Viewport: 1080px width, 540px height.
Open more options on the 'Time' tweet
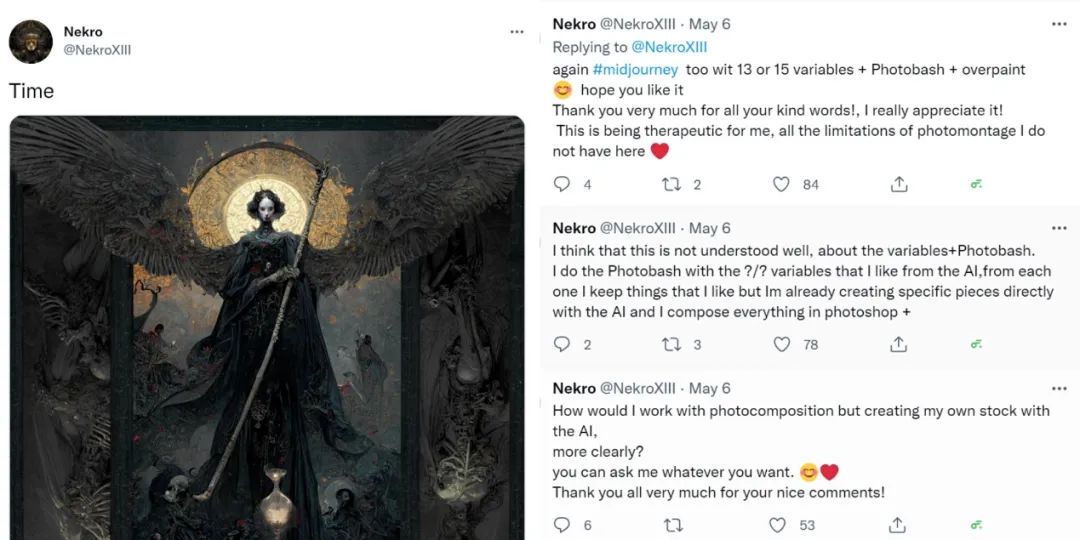point(517,32)
